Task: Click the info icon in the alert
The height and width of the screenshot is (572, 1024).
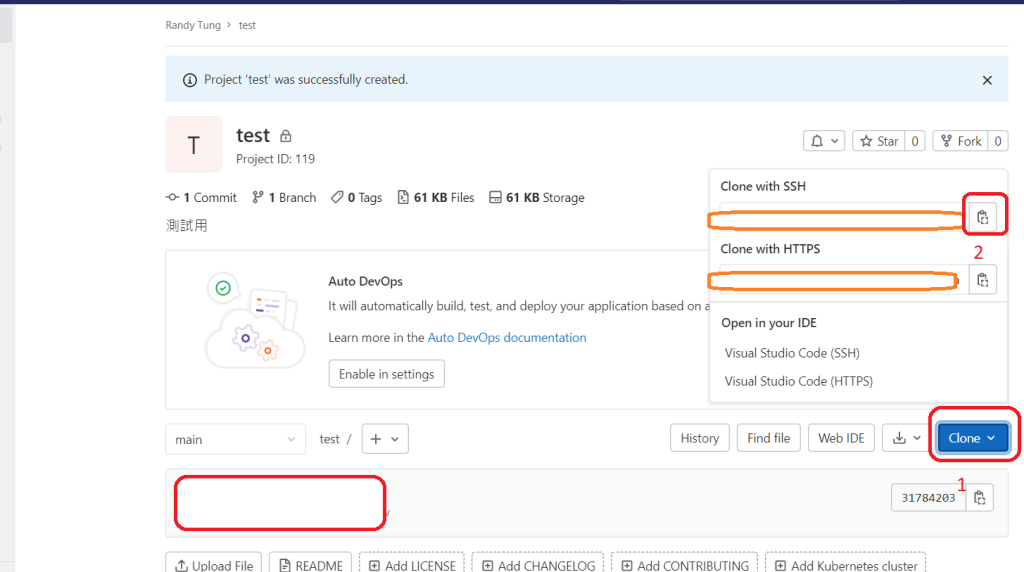Action: coord(189,80)
